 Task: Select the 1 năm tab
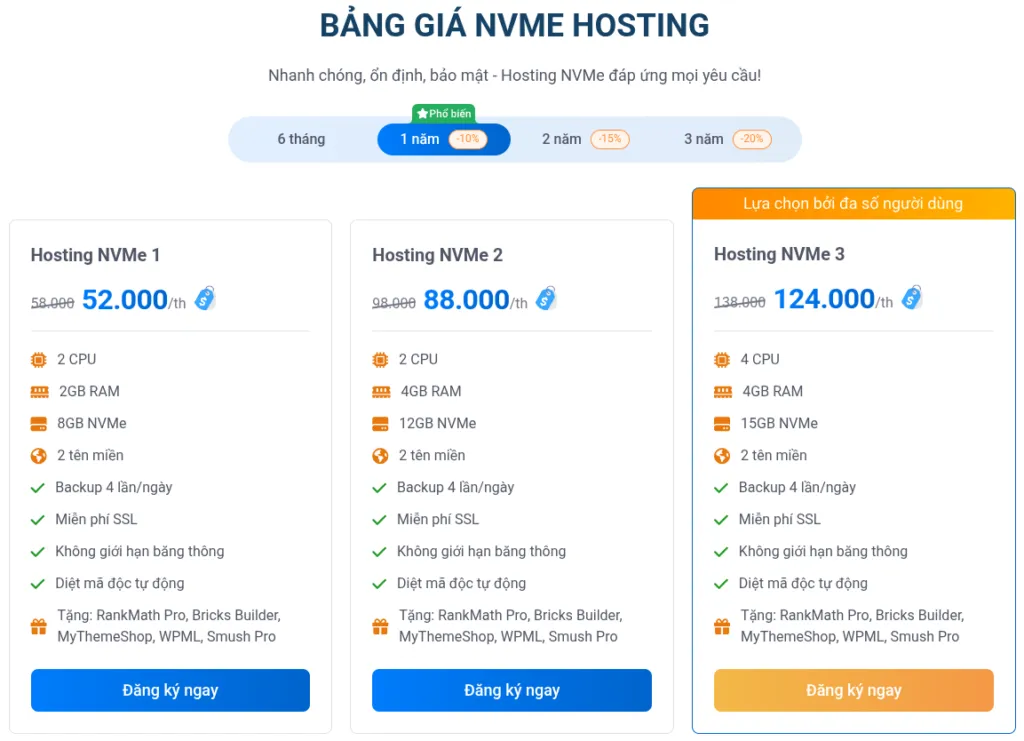(420, 139)
